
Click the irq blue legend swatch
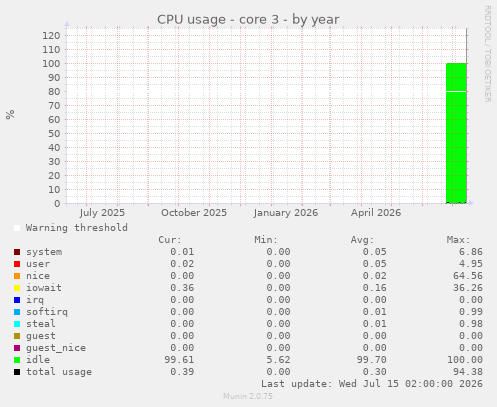point(17,300)
